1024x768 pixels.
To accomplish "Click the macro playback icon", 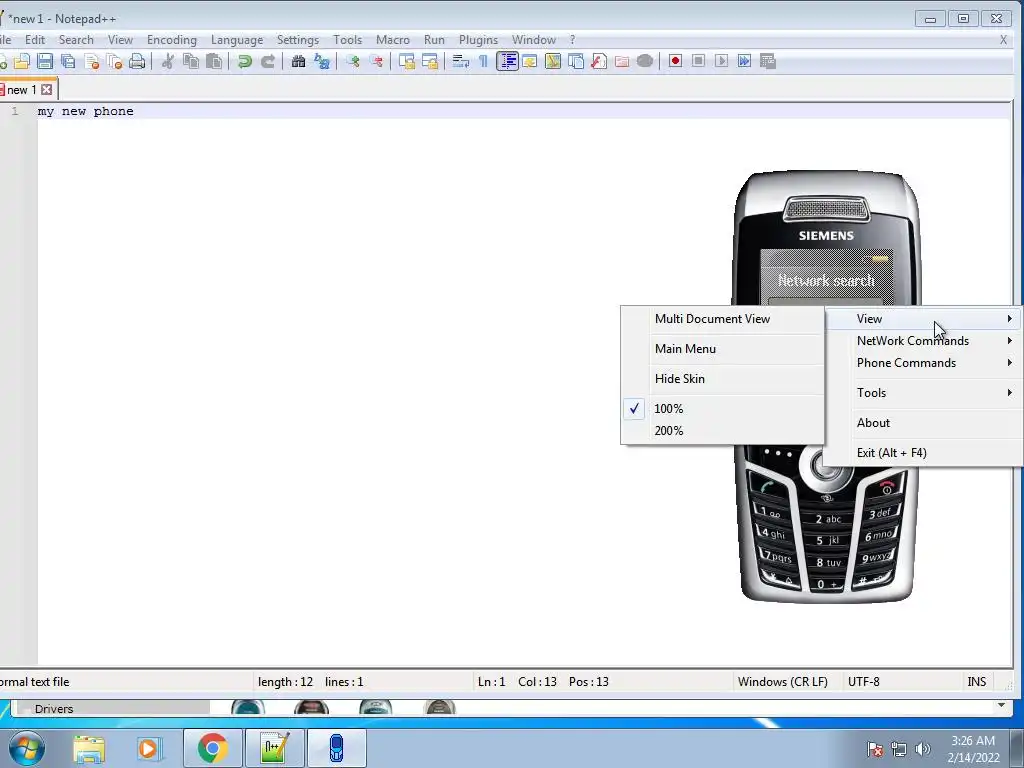I will (721, 61).
